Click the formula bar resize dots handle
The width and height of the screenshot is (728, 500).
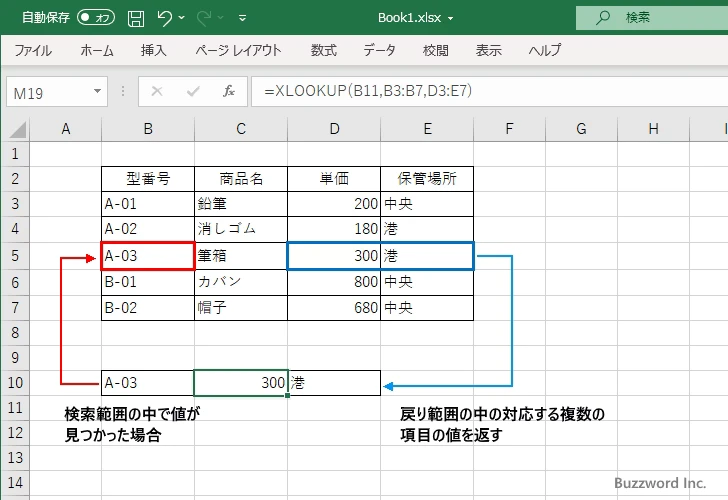[x=123, y=91]
